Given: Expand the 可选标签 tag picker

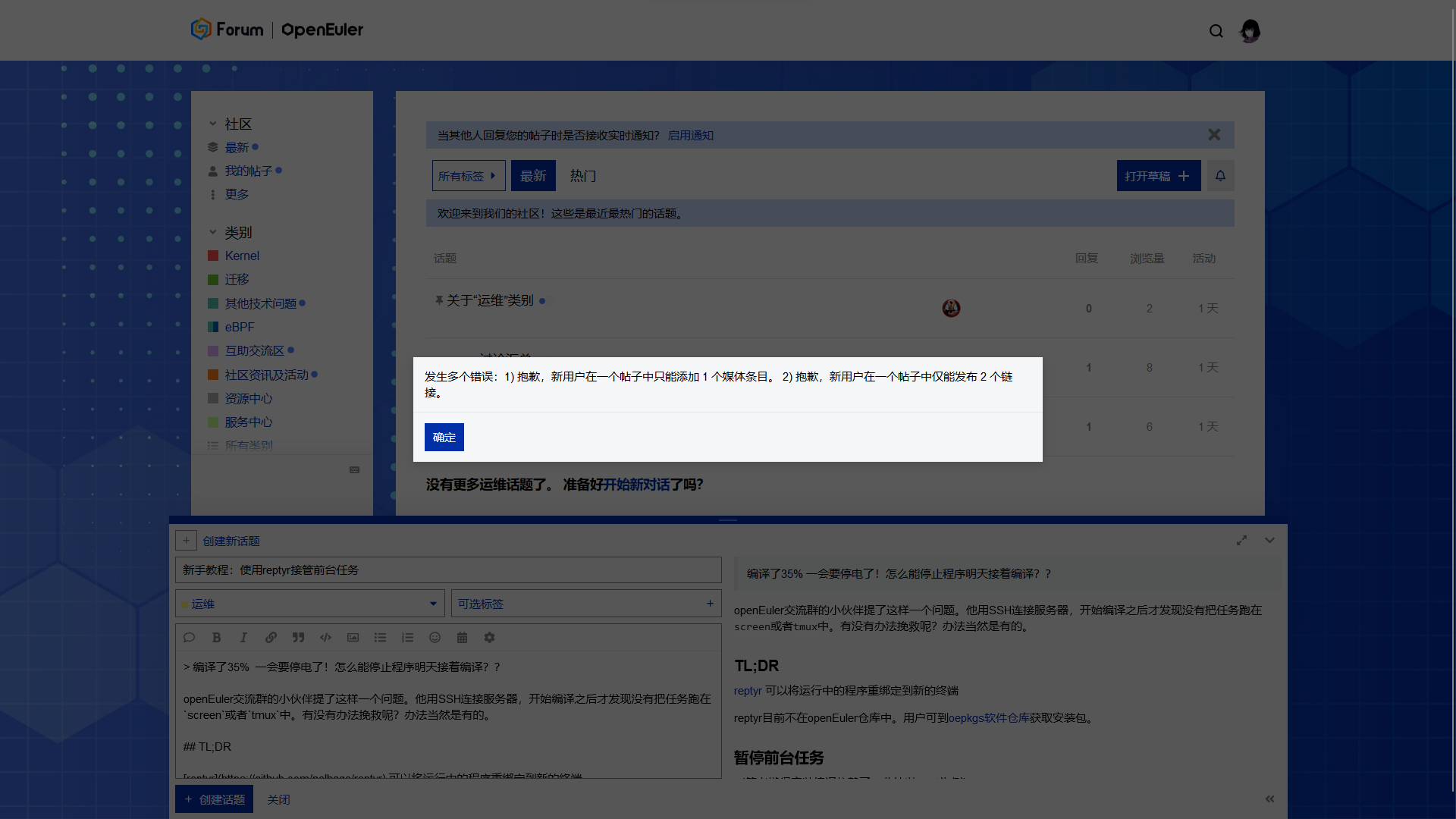Looking at the screenshot, I should (x=585, y=604).
